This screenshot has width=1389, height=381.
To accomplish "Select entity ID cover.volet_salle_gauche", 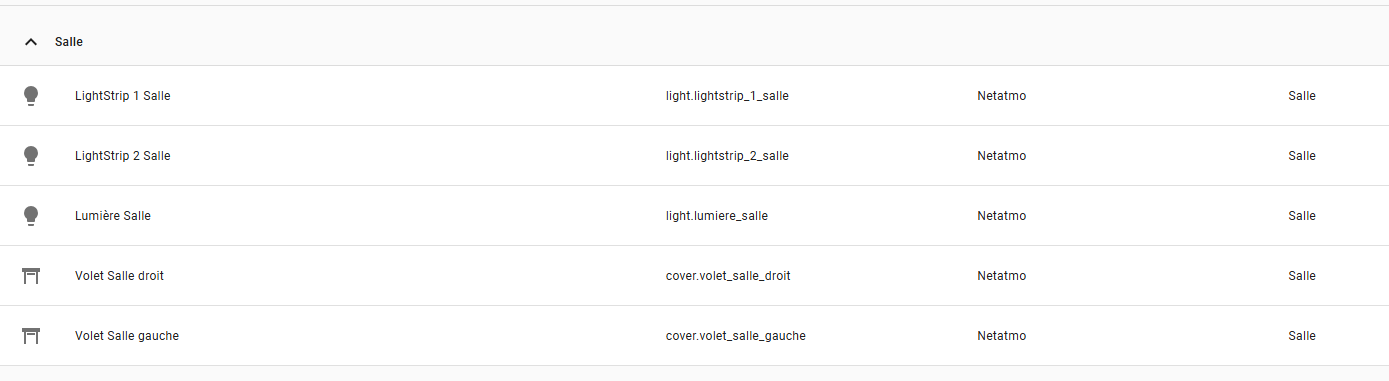I will click(736, 336).
